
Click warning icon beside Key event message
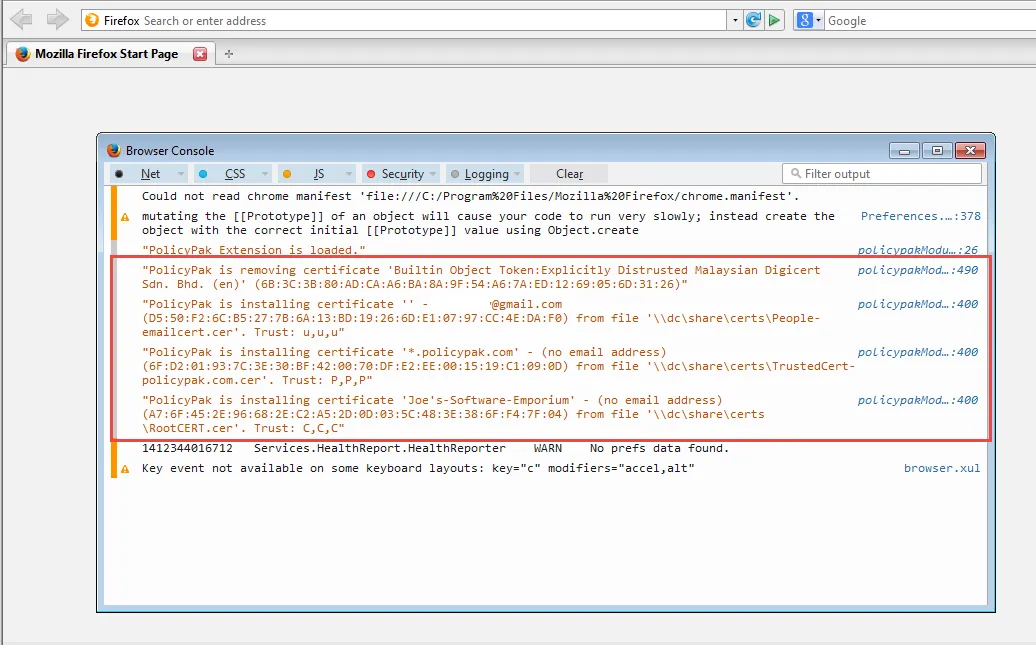click(x=125, y=469)
